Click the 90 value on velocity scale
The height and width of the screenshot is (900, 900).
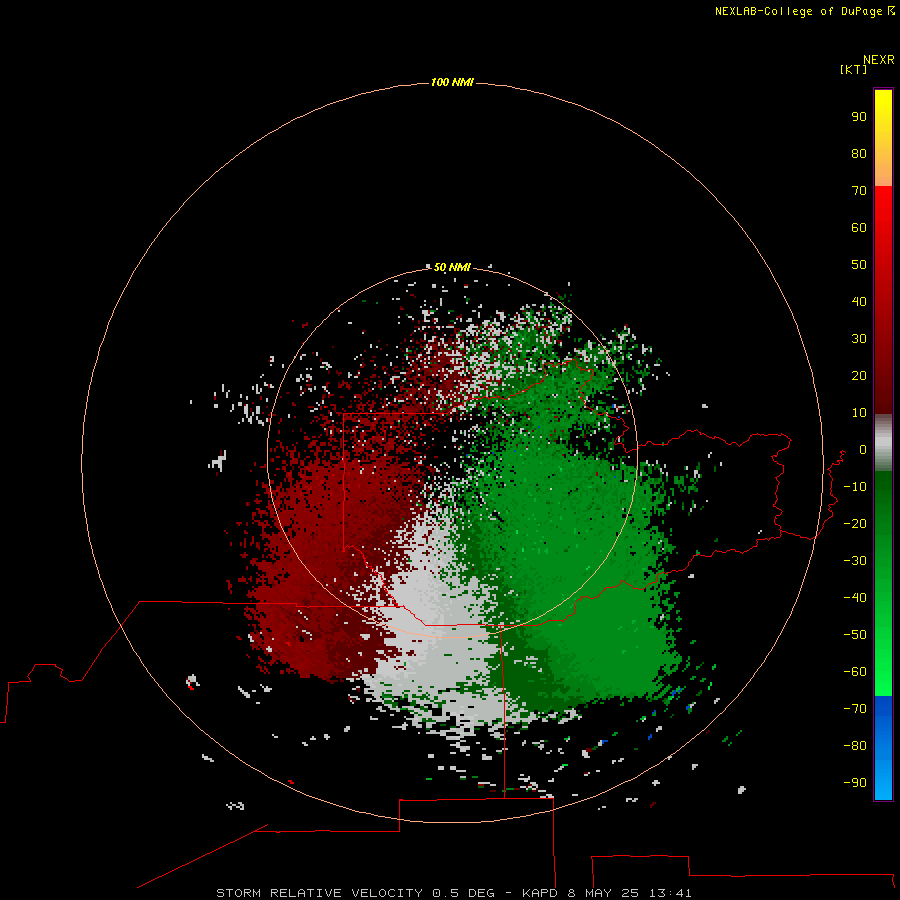point(859,117)
